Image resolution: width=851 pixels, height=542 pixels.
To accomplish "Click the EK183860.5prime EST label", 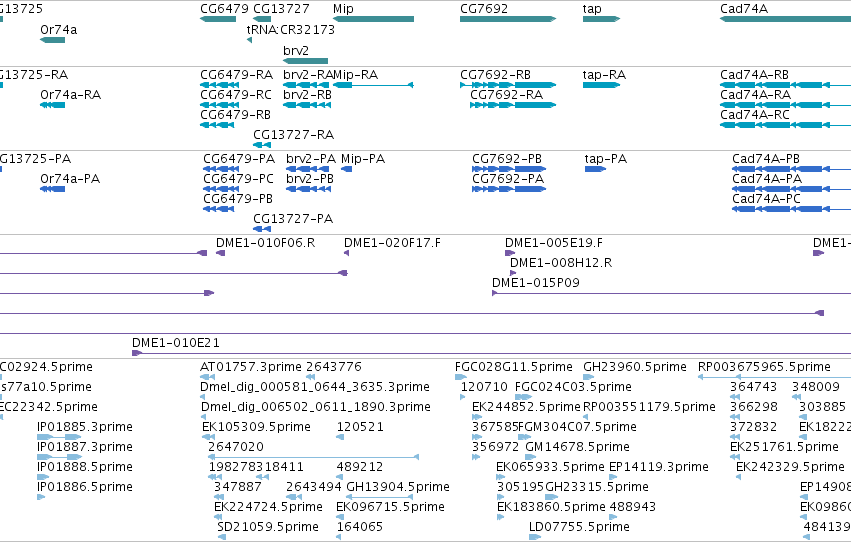I will (x=551, y=507).
